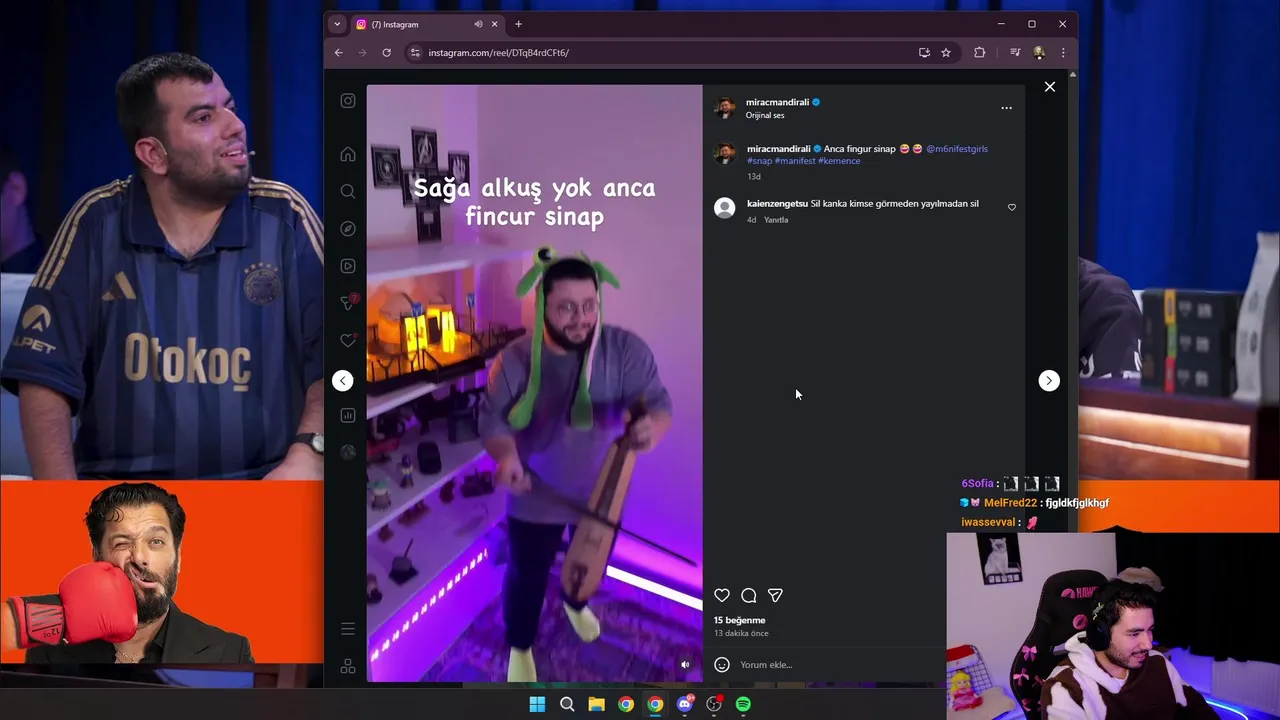Open a new browser tab
Image resolution: width=1280 pixels, height=720 pixels.
[x=518, y=24]
